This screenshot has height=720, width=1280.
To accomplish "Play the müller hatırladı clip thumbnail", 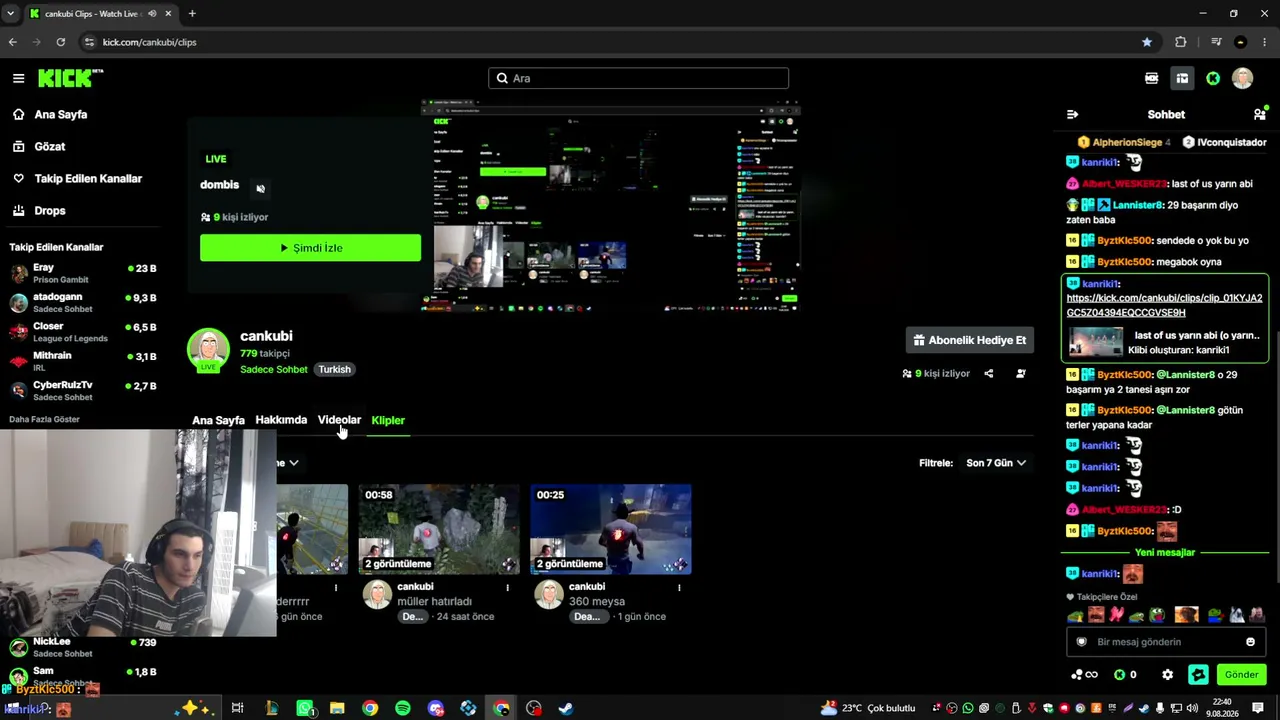I will click(x=439, y=529).
